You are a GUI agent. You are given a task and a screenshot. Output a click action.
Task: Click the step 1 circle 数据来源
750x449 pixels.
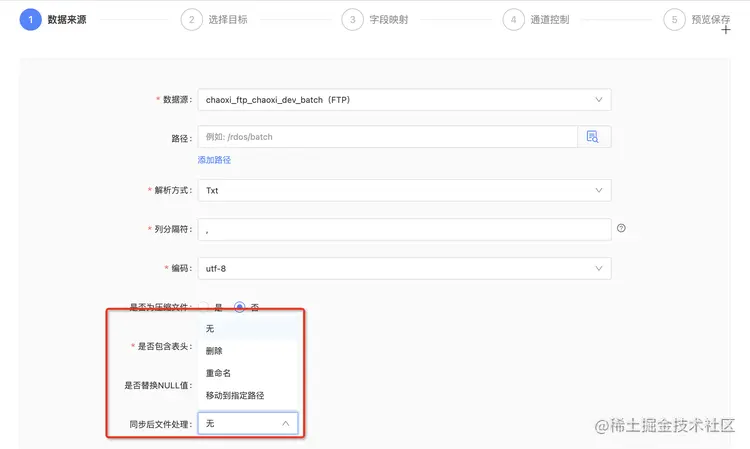31,20
